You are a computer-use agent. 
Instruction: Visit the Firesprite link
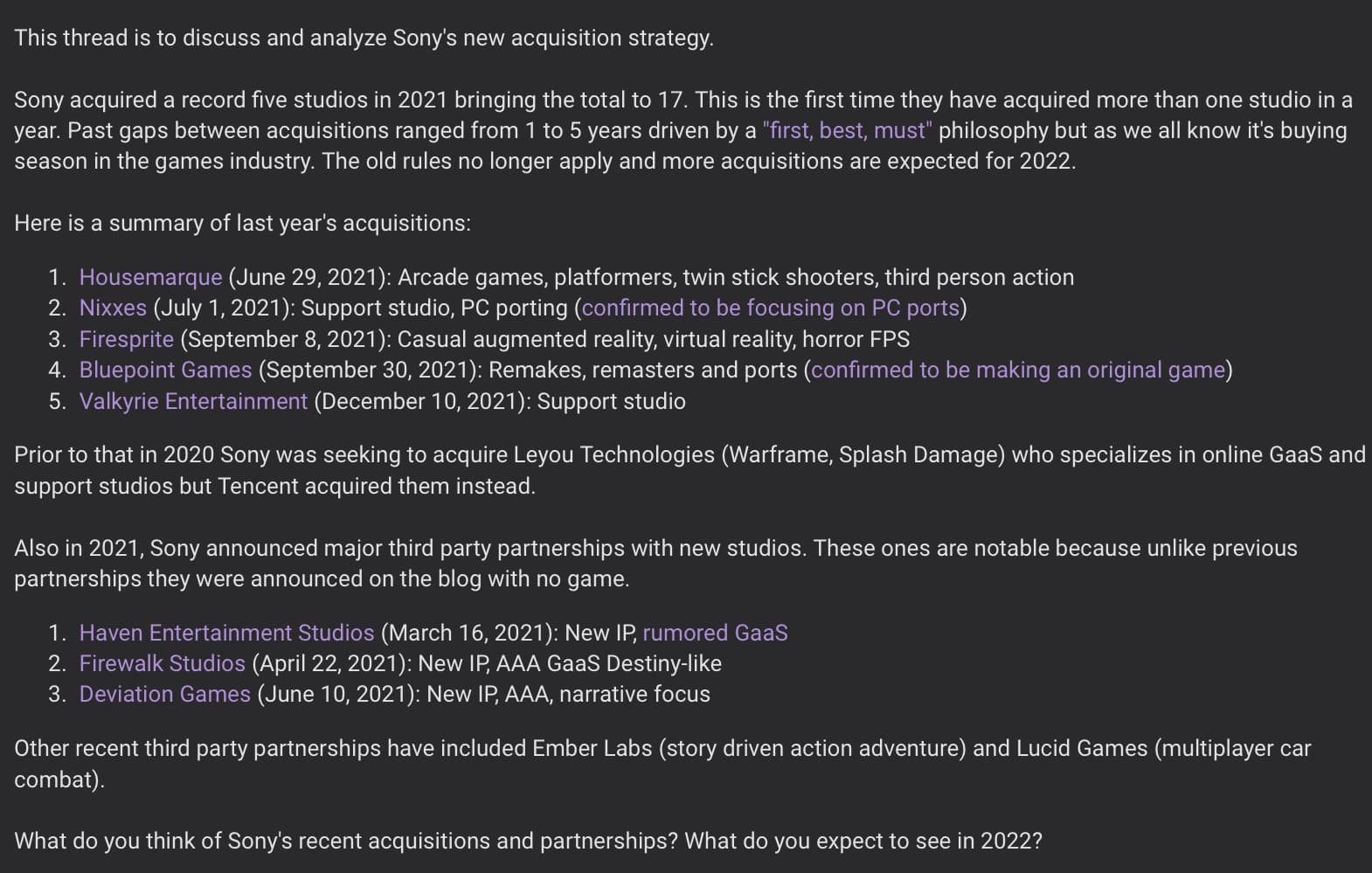point(127,339)
